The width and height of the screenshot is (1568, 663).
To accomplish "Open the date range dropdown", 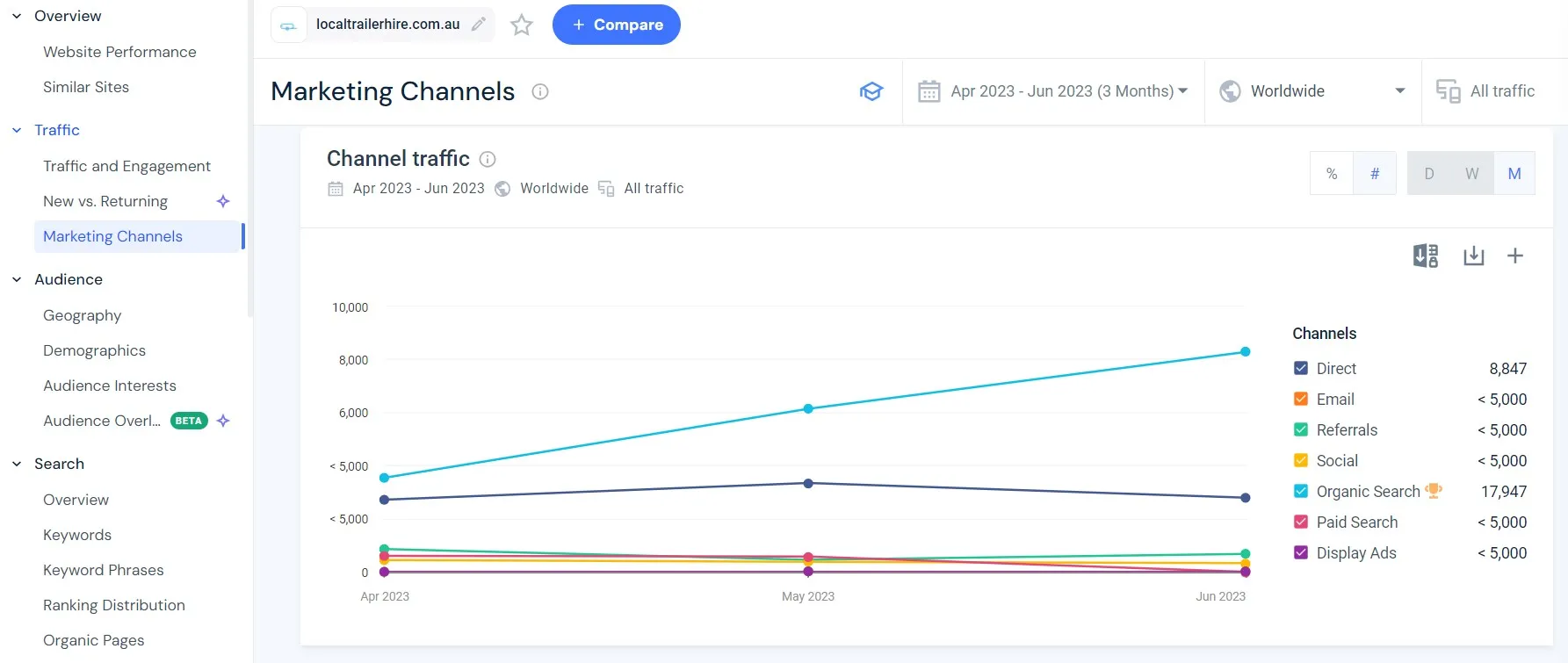I will click(x=1052, y=91).
